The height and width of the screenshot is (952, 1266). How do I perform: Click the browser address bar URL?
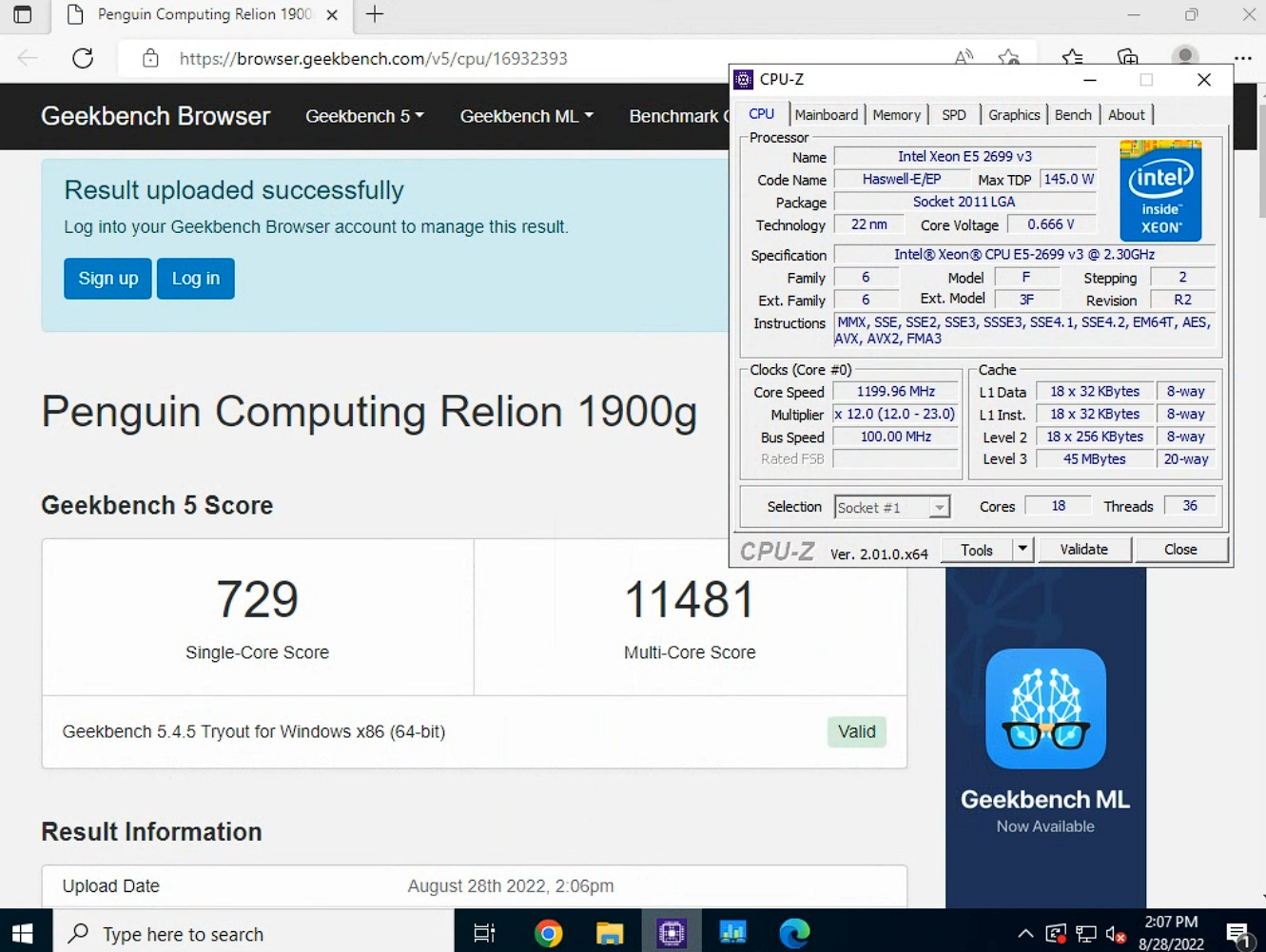click(373, 58)
